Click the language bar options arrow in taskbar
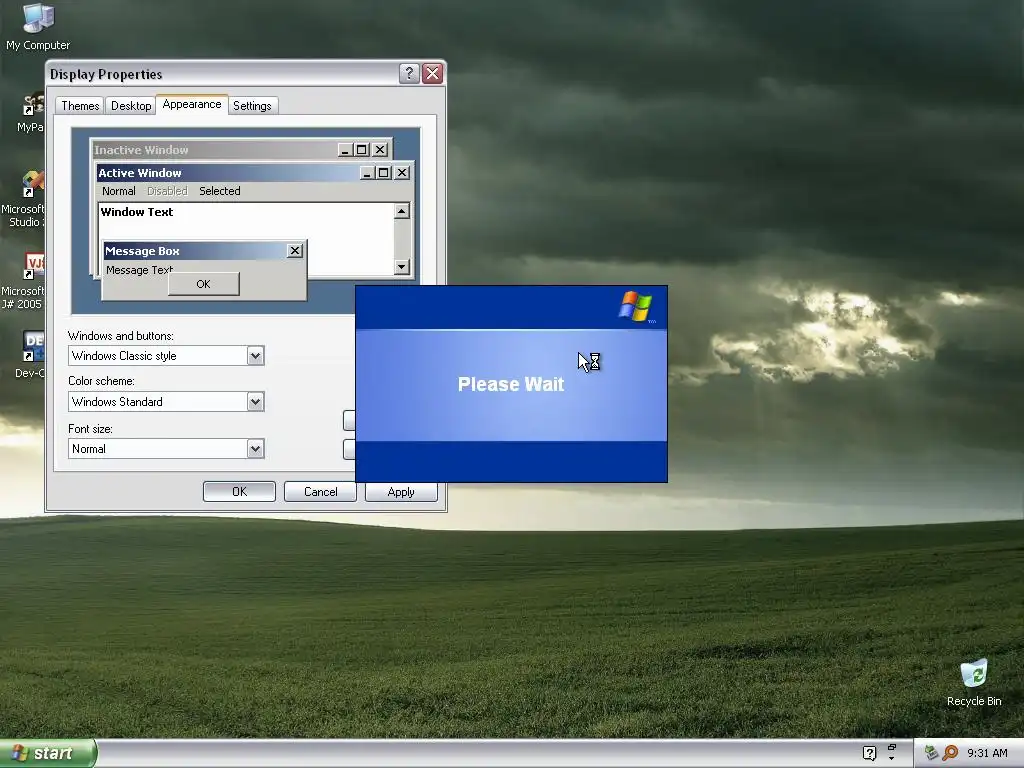Image resolution: width=1024 pixels, height=768 pixels. 891,758
